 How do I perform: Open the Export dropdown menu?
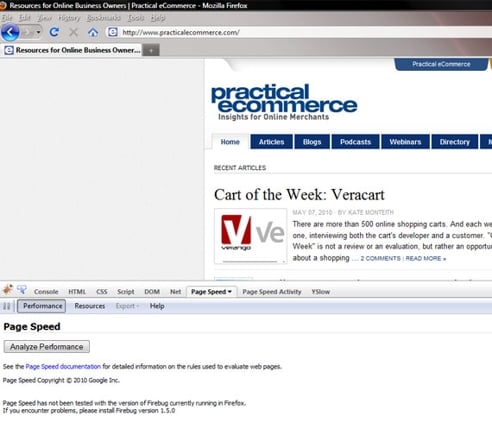tap(127, 306)
